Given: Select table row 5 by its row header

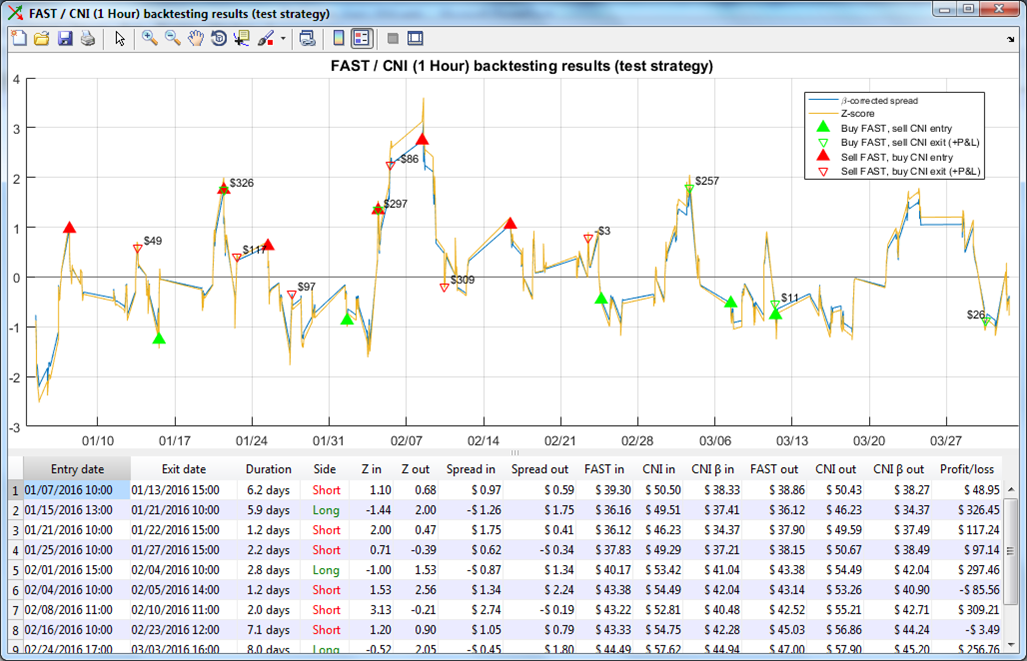Looking at the screenshot, I should click(x=16, y=570).
